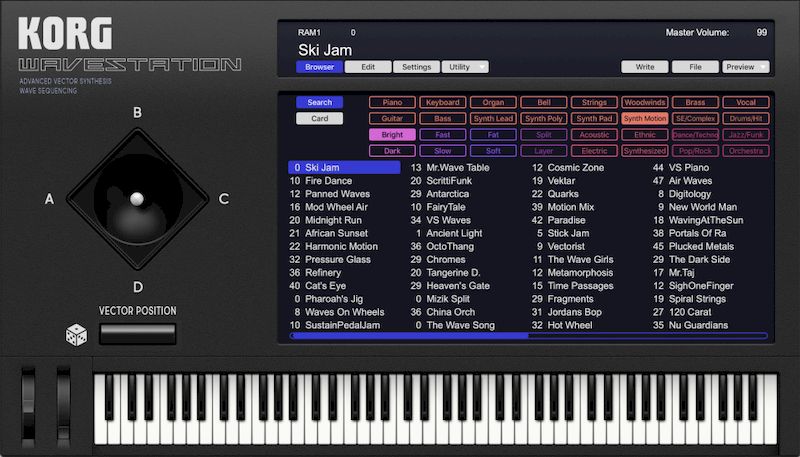Image resolution: width=800 pixels, height=457 pixels.
Task: Click the File button
Action: point(695,67)
